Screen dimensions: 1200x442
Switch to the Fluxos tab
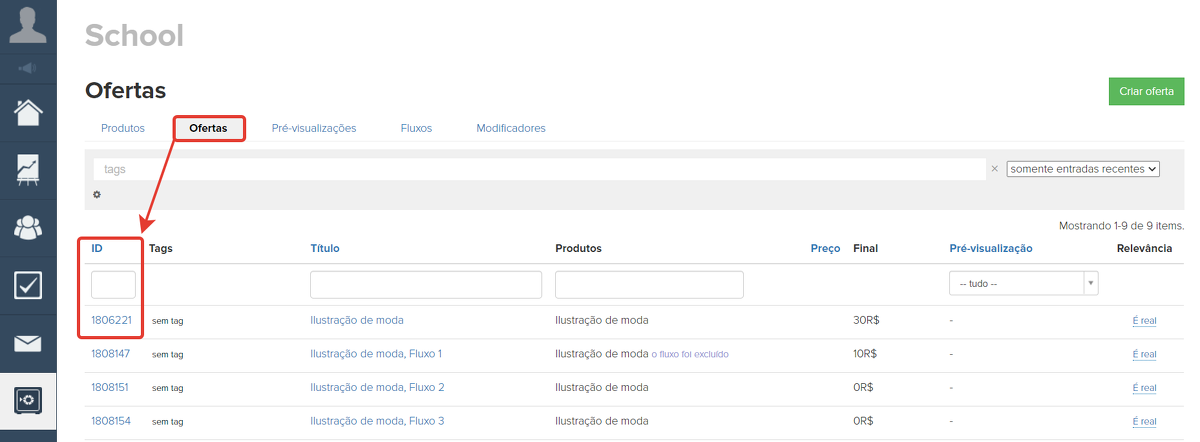click(x=416, y=128)
